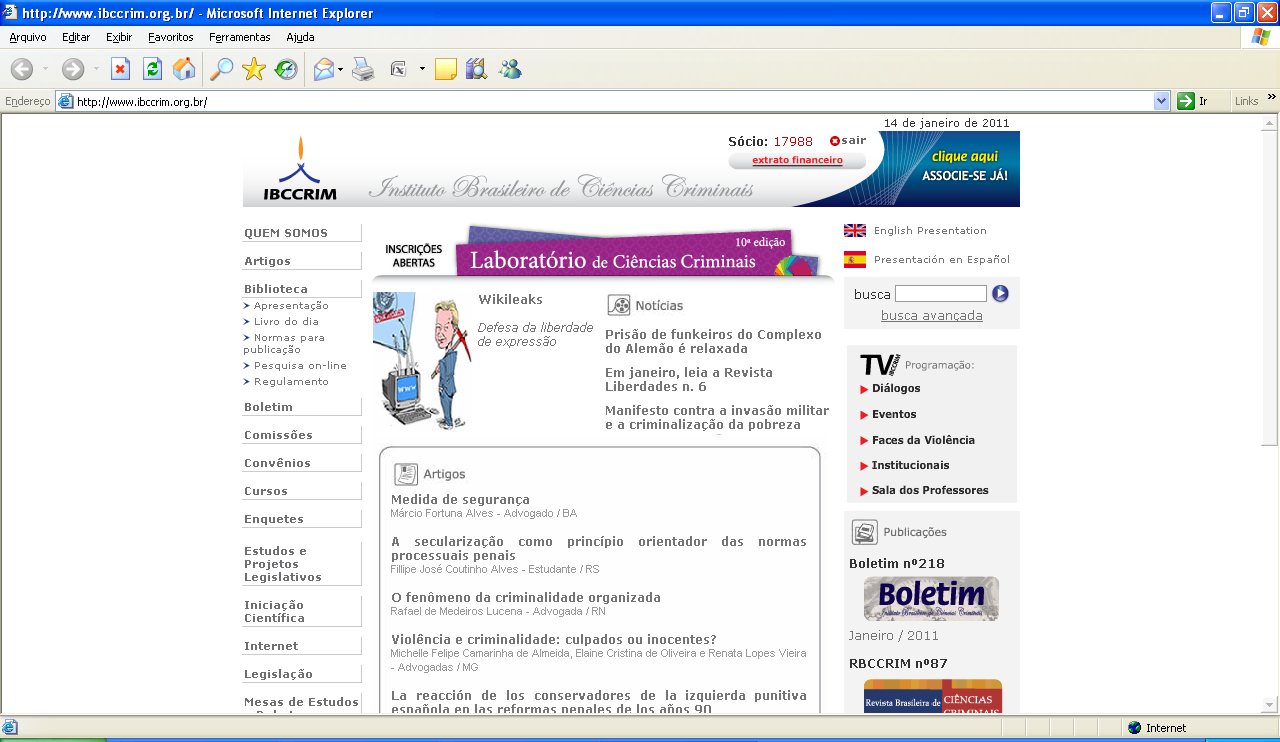Open the address bar URL dropdown
This screenshot has width=1280, height=742.
coord(1161,101)
